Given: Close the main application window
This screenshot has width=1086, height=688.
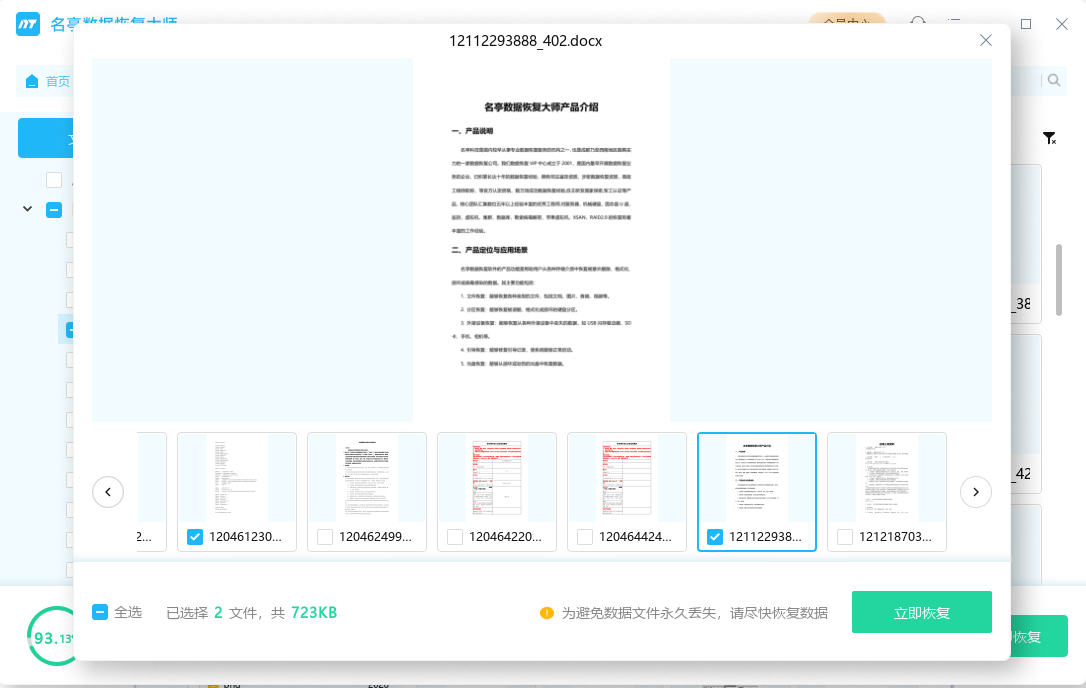Looking at the screenshot, I should tap(1062, 24).
